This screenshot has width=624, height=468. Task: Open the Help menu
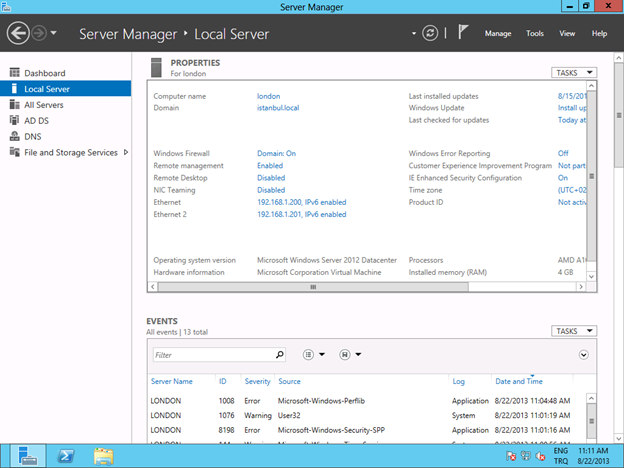(599, 34)
